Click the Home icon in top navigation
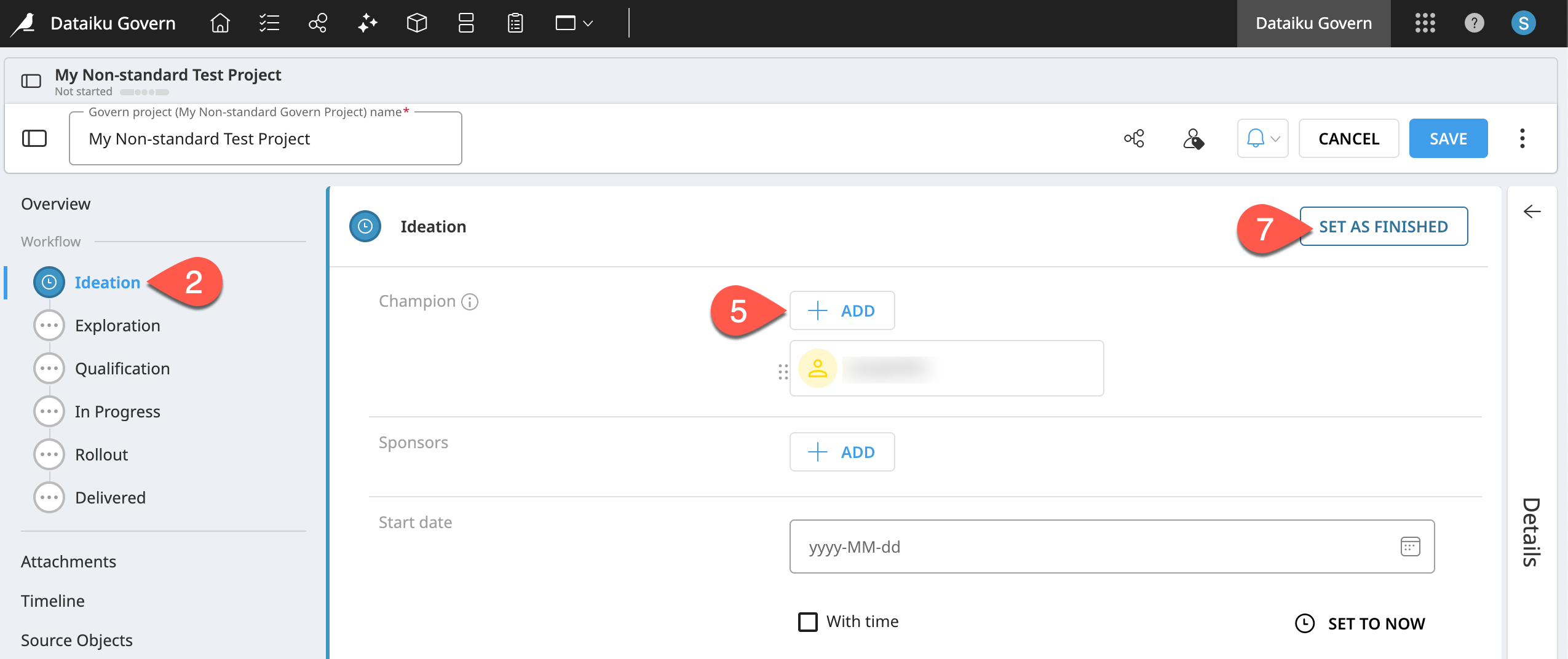Screen dimensions: 1568x659 point(220,23)
